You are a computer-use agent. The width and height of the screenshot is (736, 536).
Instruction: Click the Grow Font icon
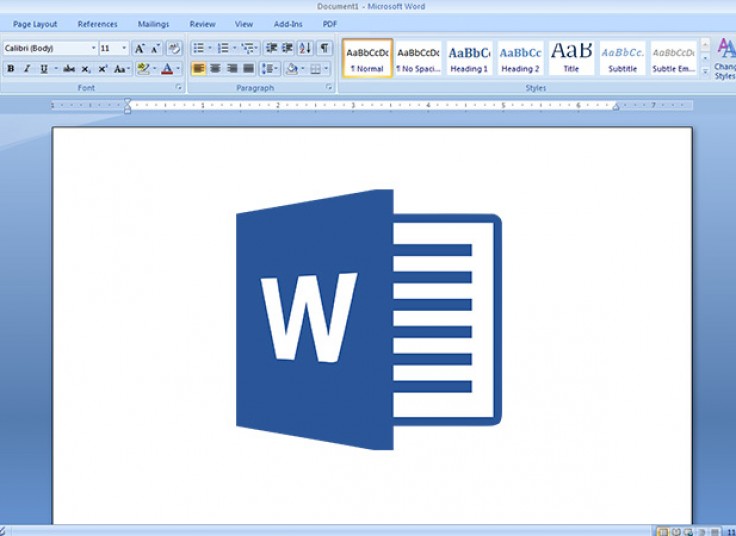139,48
